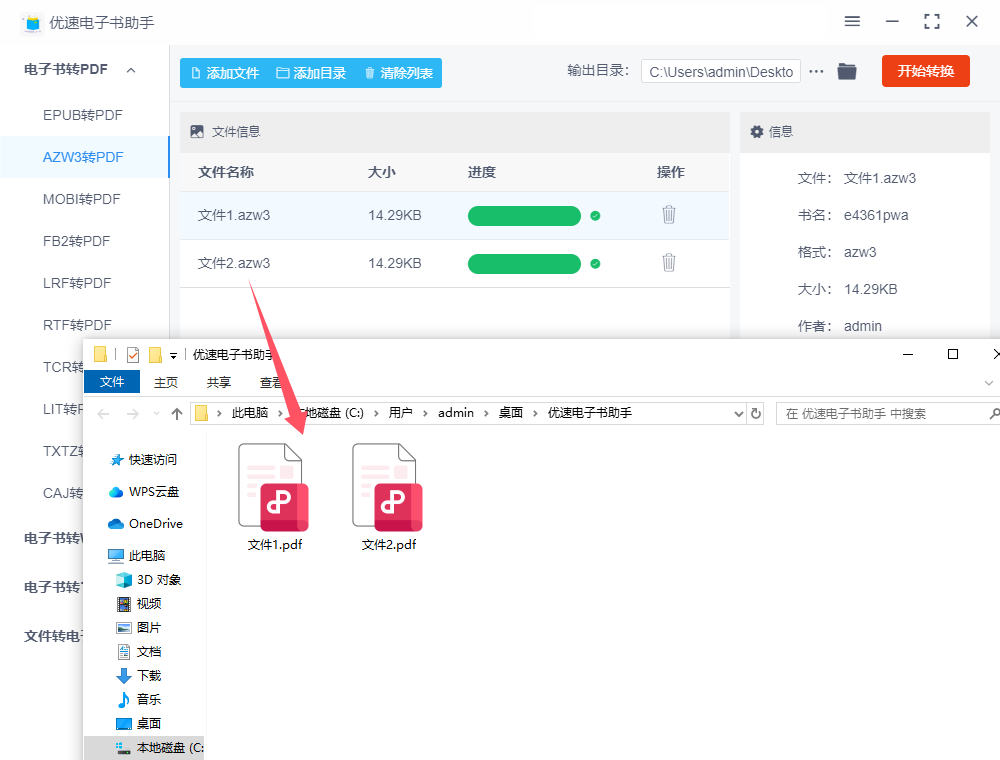Click the progress bar of 文件2.azw3
1000x760 pixels.
[524, 263]
